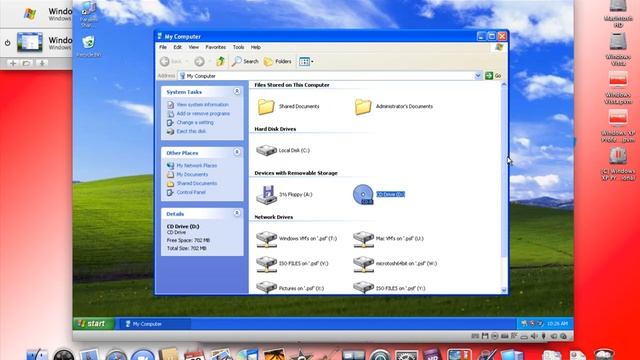Select Administrator's Documents folder icon

point(363,107)
